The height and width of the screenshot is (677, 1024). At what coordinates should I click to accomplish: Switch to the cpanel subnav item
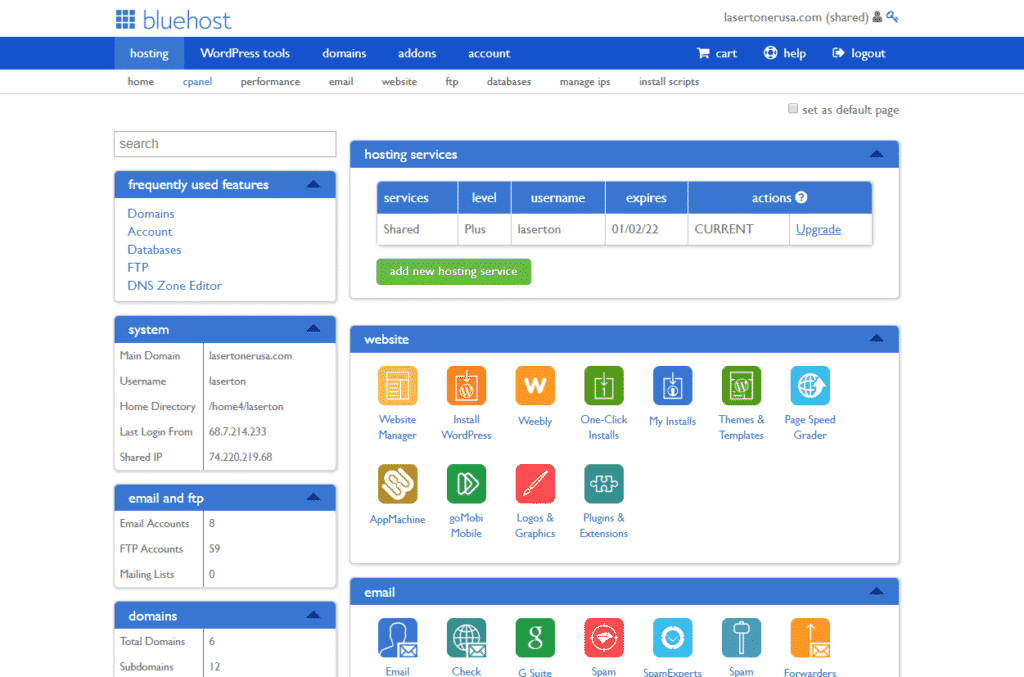click(197, 82)
